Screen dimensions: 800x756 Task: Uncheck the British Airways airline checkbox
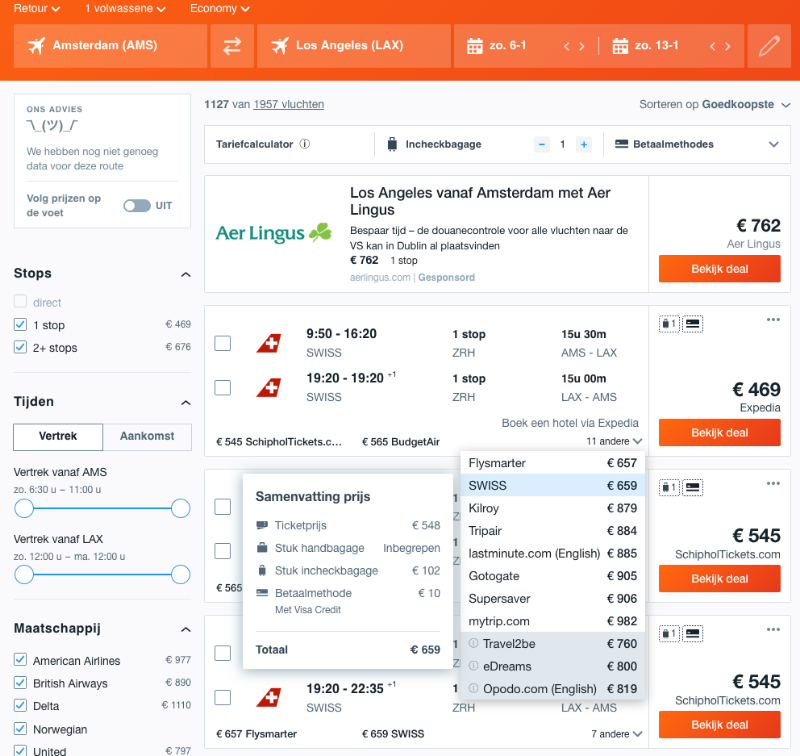click(x=21, y=683)
